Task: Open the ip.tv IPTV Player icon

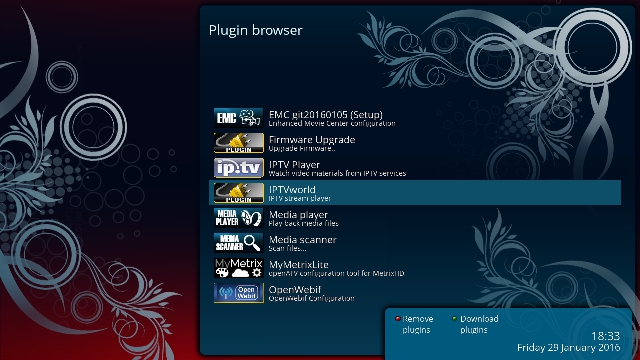Action: tap(238, 168)
